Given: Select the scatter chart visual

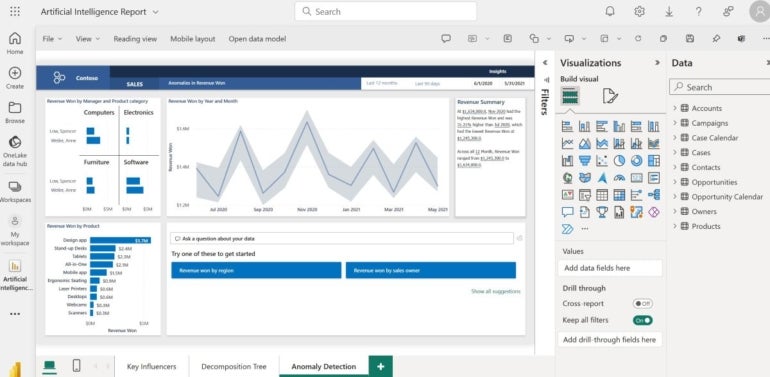Looking at the screenshot, I should 602,161.
